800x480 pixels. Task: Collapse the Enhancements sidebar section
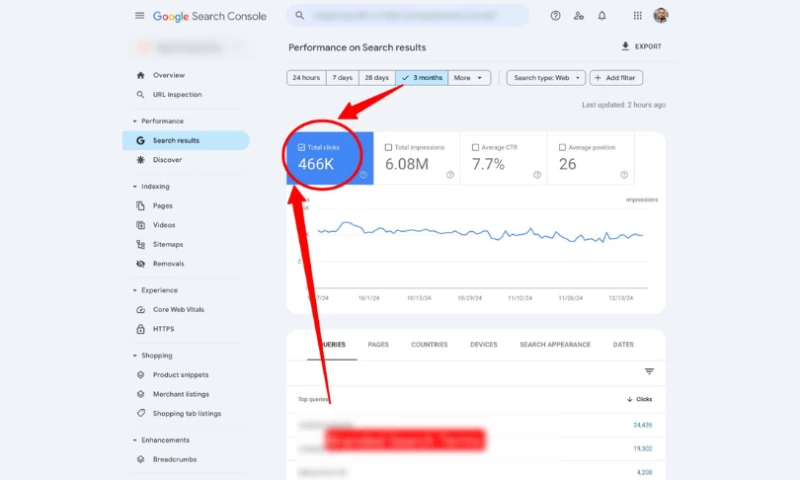pyautogui.click(x=135, y=440)
